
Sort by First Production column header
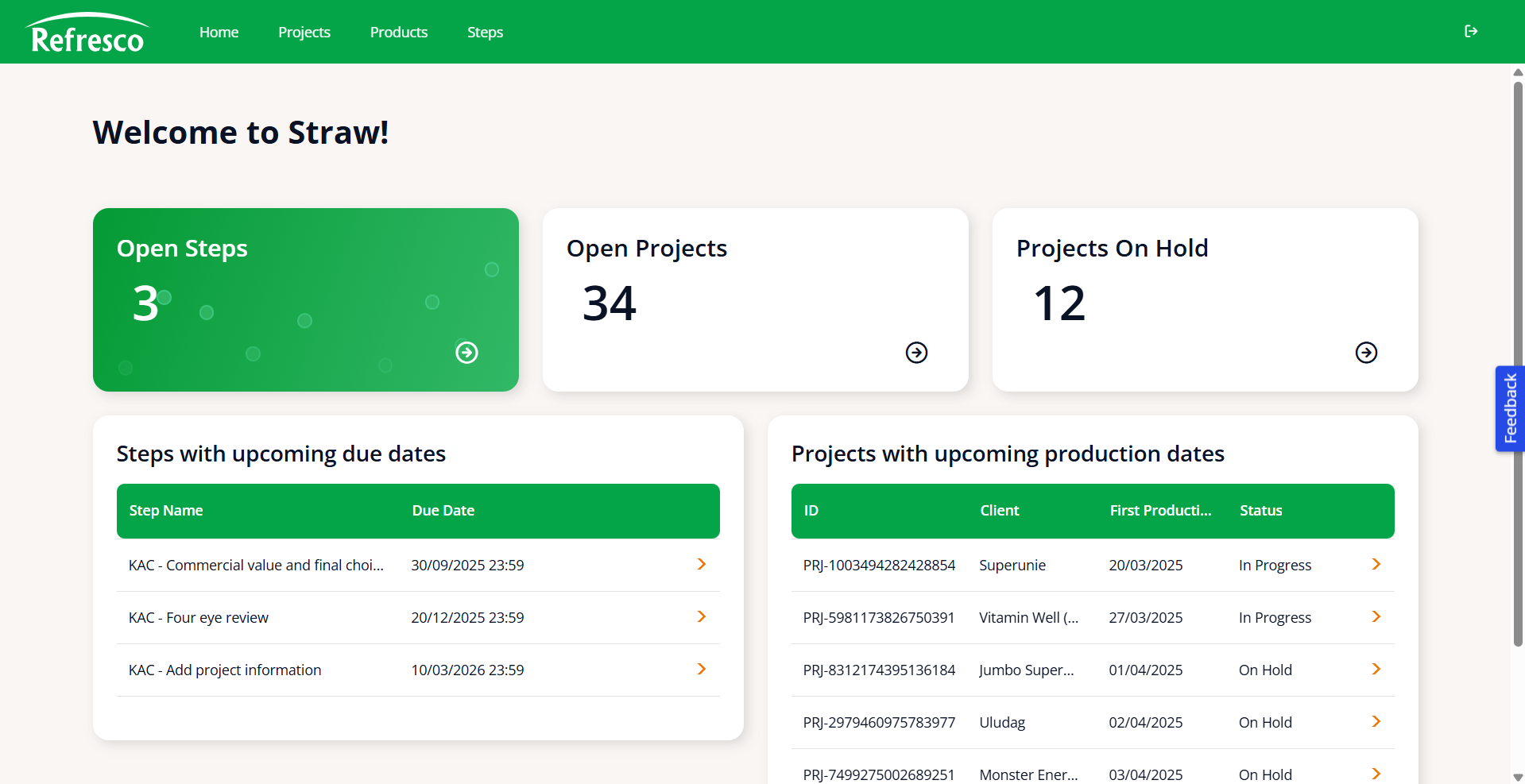[1160, 511]
